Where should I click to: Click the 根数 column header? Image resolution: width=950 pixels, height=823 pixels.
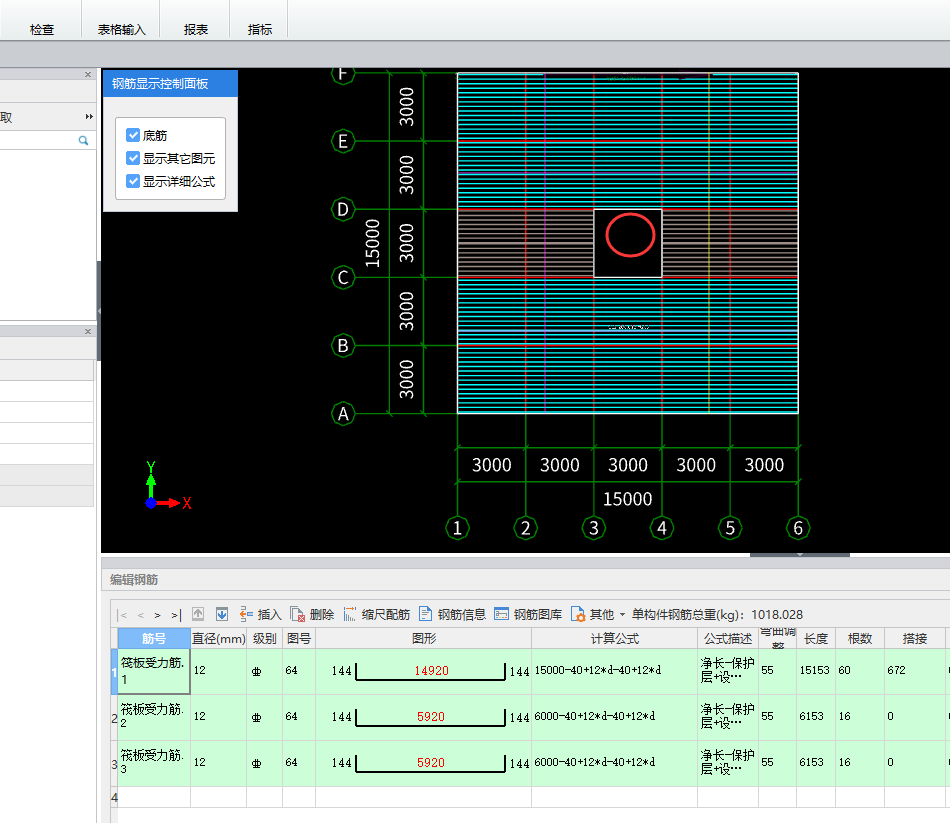[860, 638]
